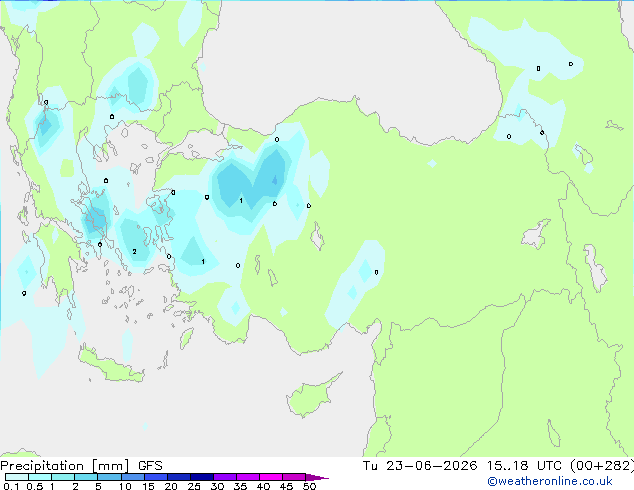Click the 0.5–1 mm legend swatch
Viewport: 634px width, 490px height.
(x=40, y=477)
